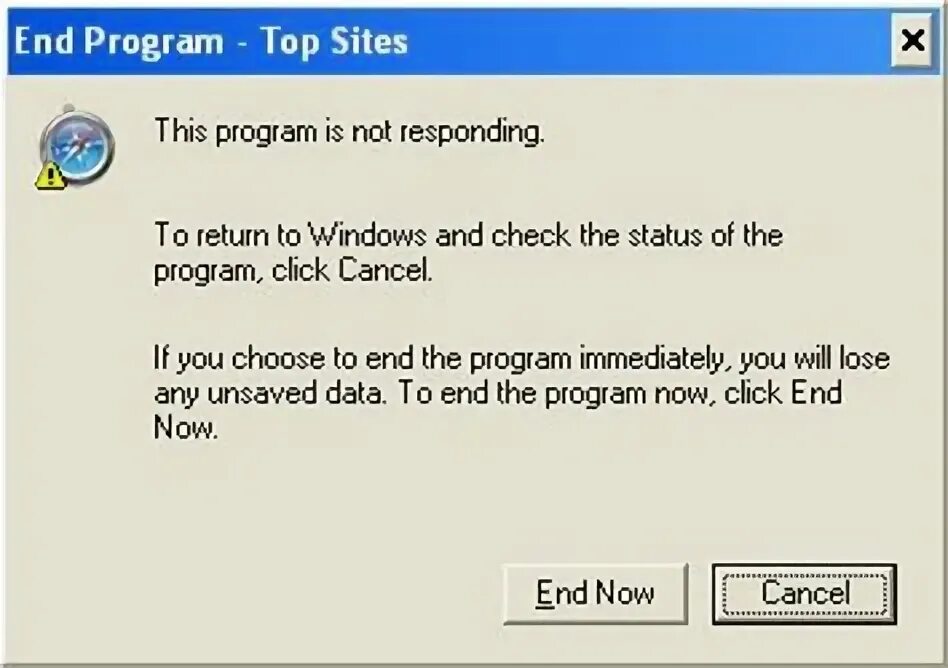
Task: Click empty blue title bar area
Action: (x=647, y=42)
